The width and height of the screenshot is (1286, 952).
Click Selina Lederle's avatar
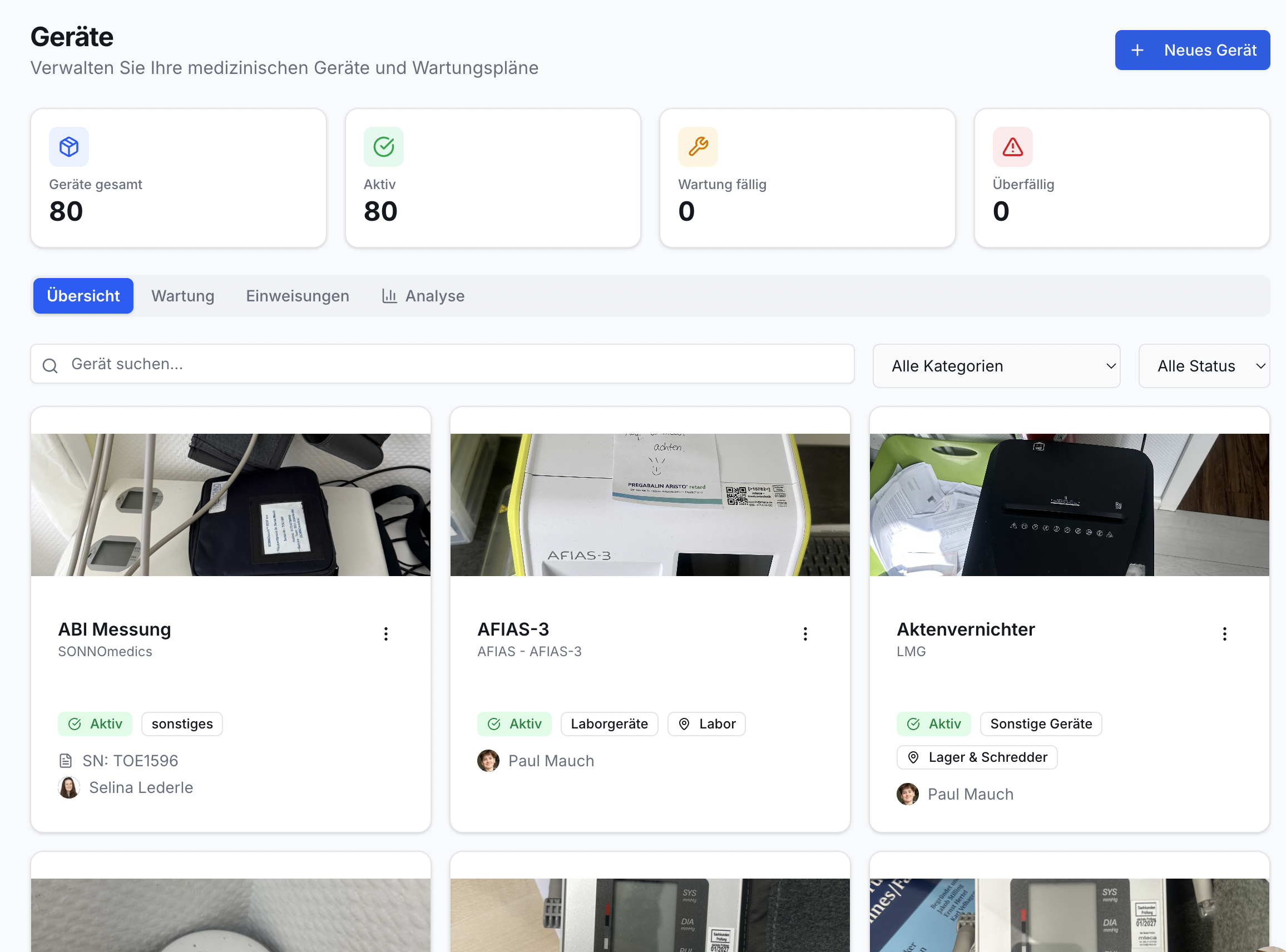[x=69, y=788]
